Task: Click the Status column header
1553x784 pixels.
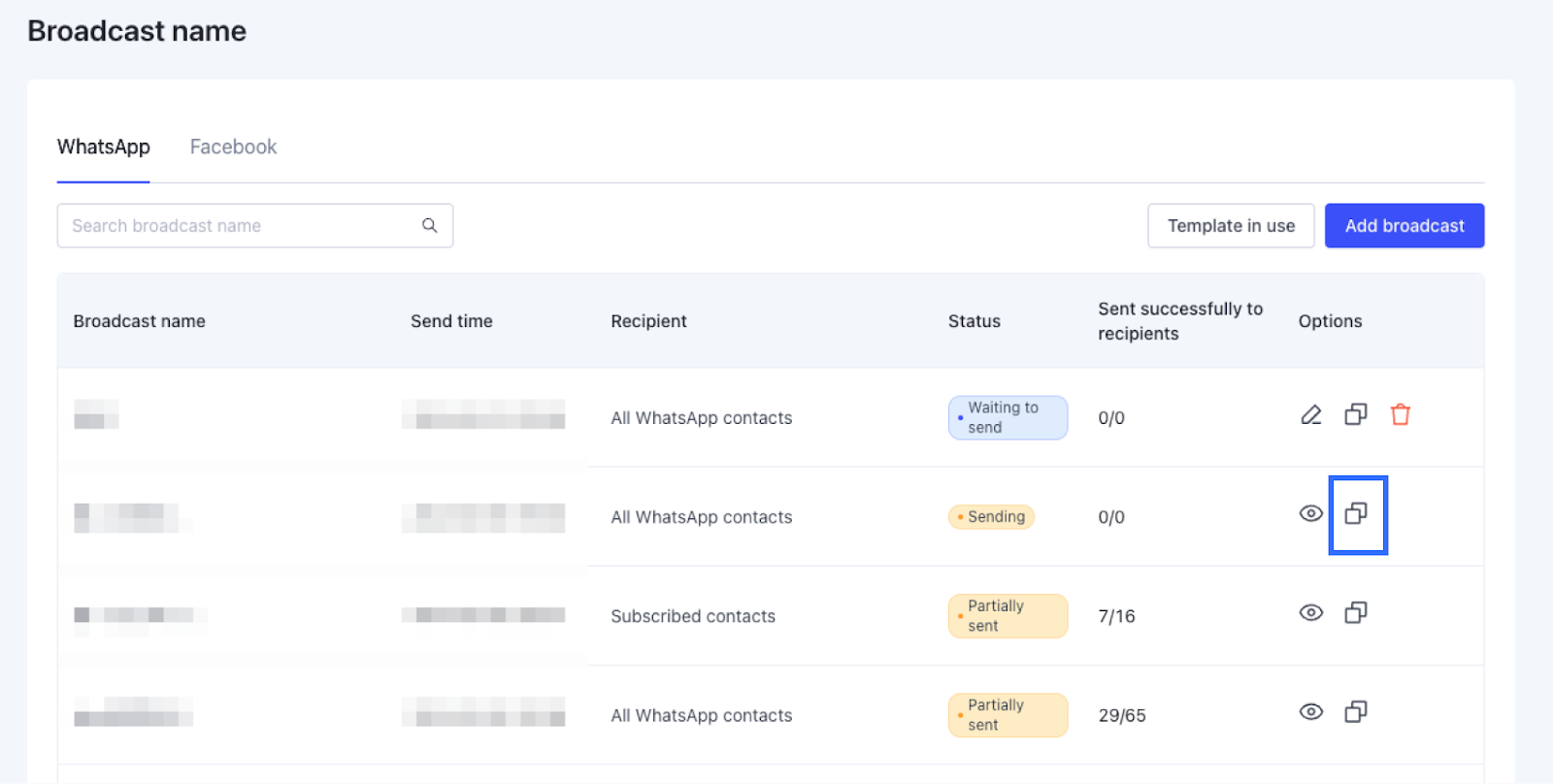Action: (974, 321)
